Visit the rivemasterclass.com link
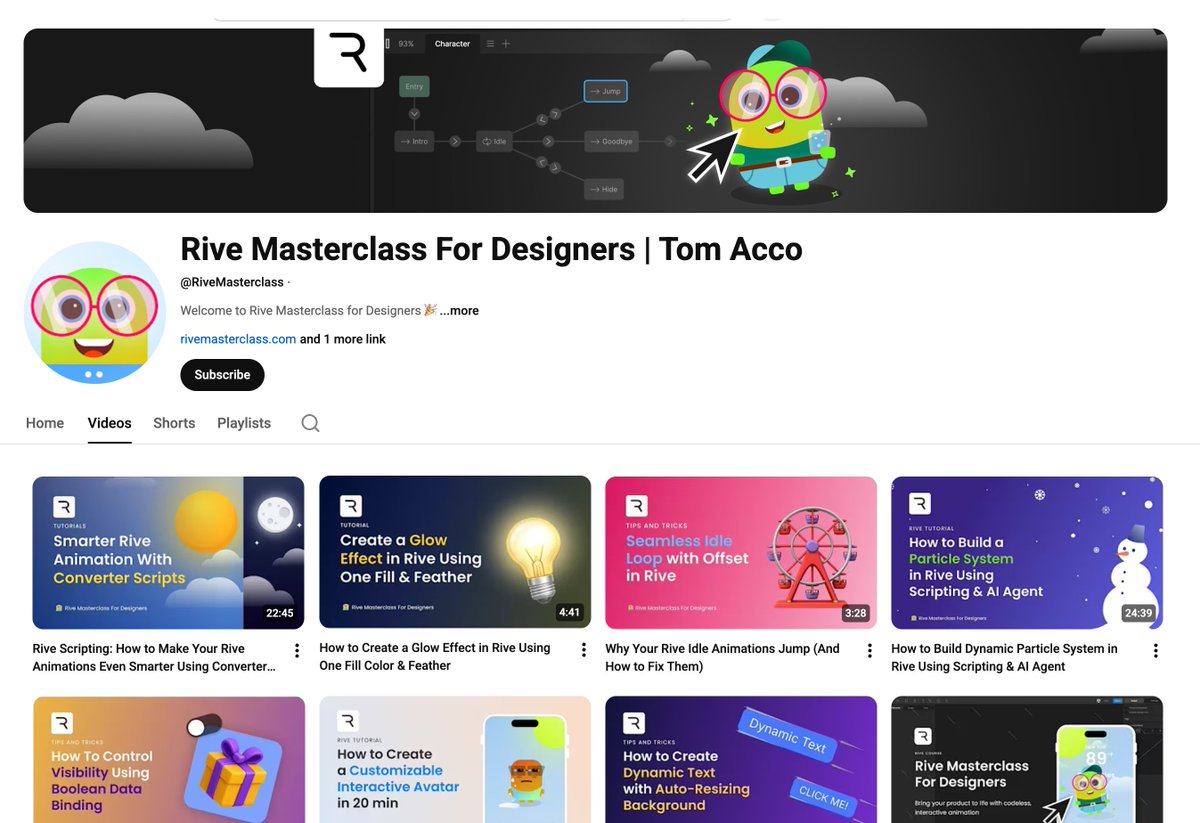The height and width of the screenshot is (823, 1200). 238,339
